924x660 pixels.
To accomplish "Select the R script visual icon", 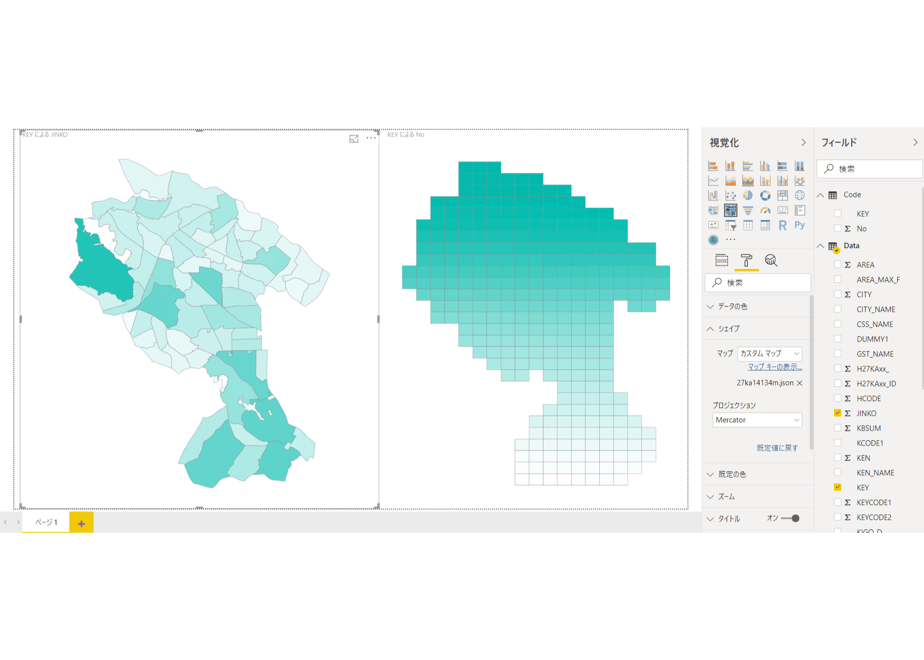I will coord(782,225).
